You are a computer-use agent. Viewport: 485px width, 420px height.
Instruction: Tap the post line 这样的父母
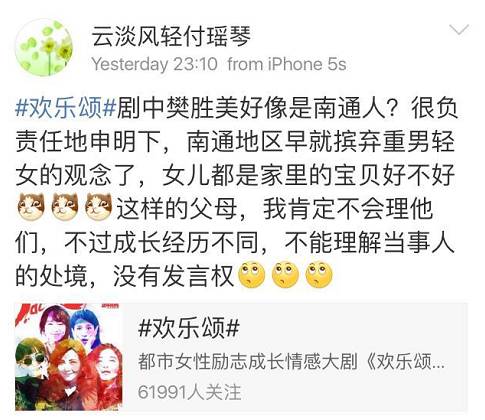point(177,208)
